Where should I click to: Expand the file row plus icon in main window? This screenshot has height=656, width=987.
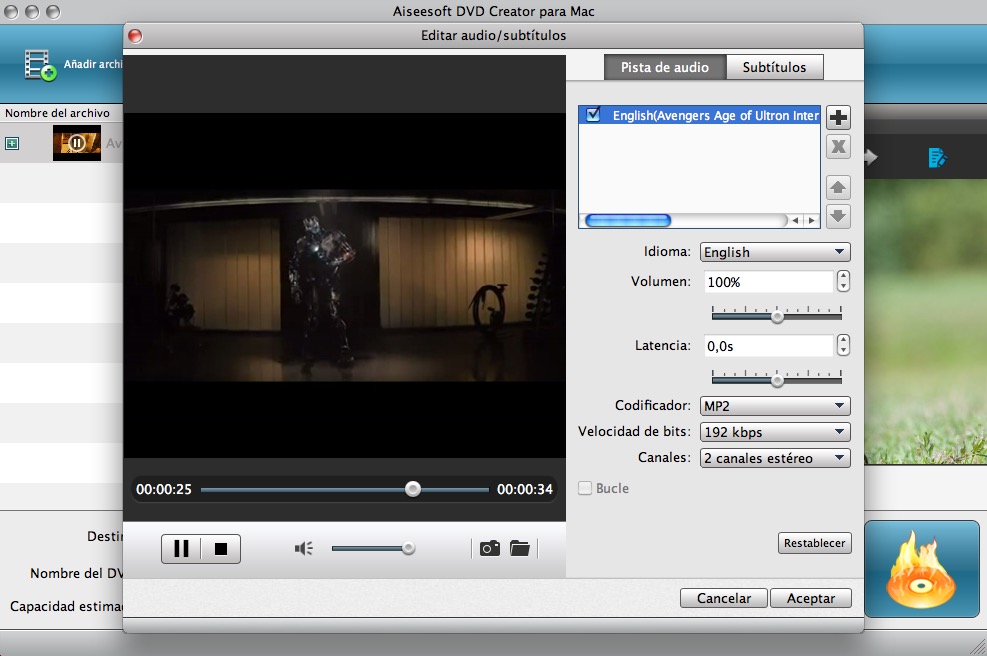click(12, 144)
